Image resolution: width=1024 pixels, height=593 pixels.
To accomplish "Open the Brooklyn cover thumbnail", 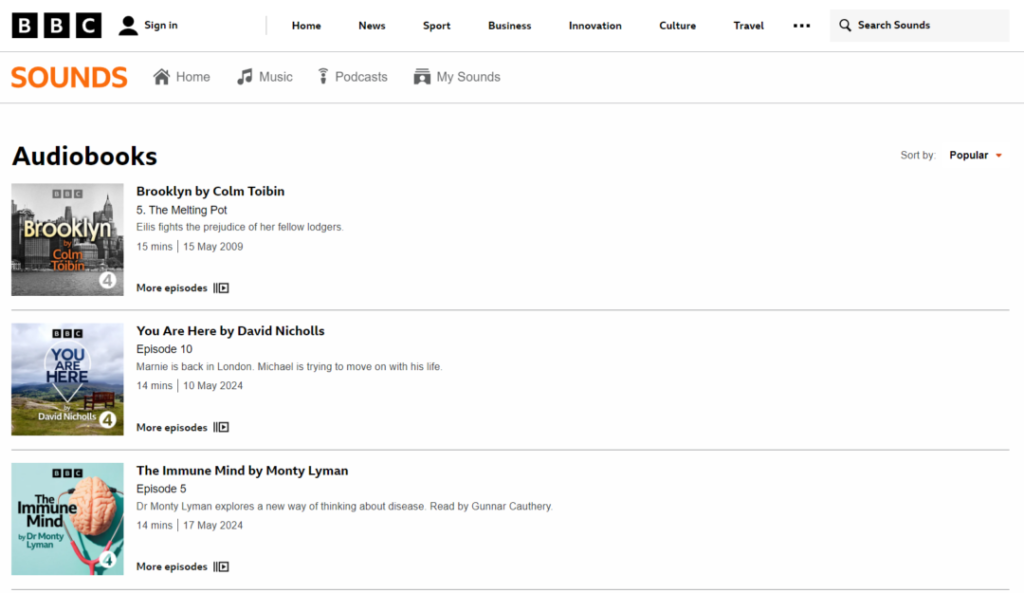I will (67, 240).
